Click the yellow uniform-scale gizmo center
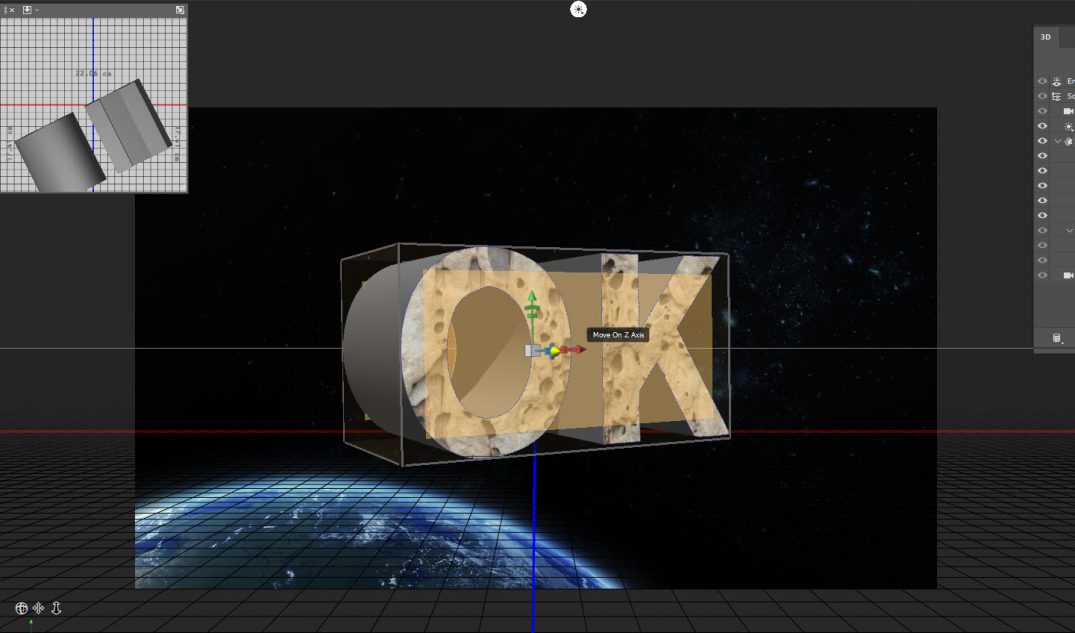This screenshot has width=1075, height=633. (554, 350)
